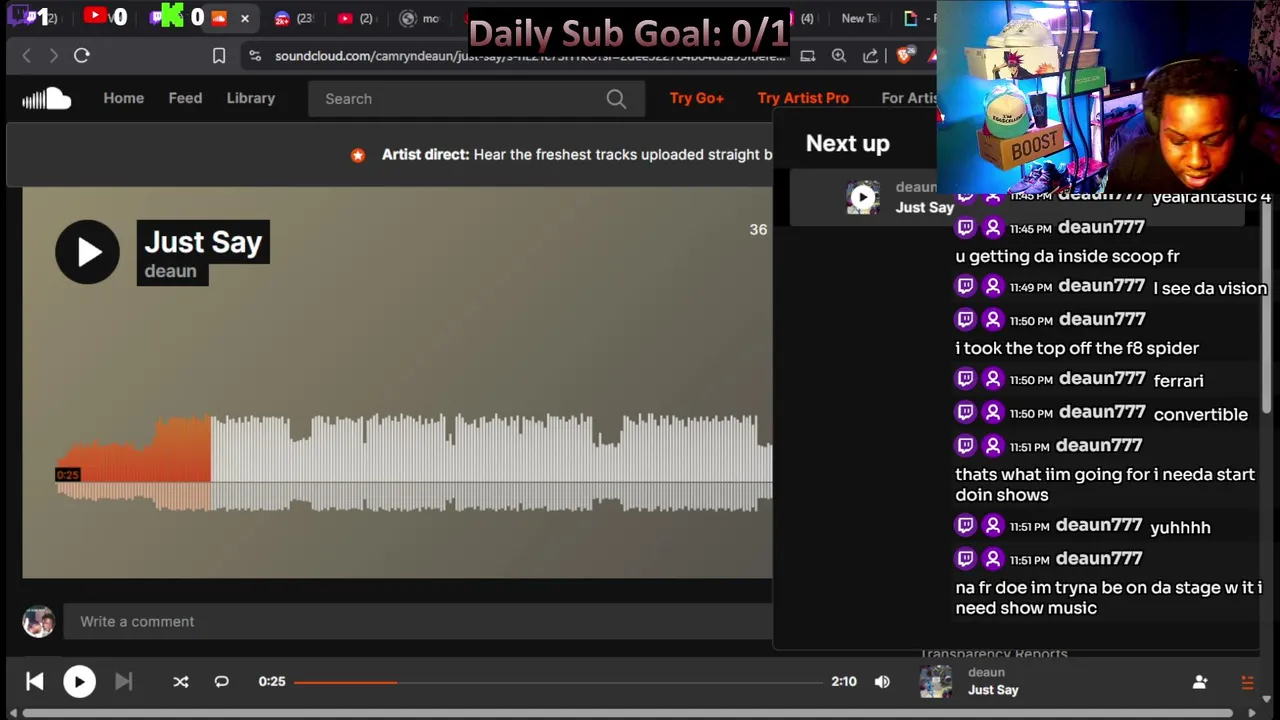Click the player progress bar
The image size is (1280, 720).
(558, 682)
